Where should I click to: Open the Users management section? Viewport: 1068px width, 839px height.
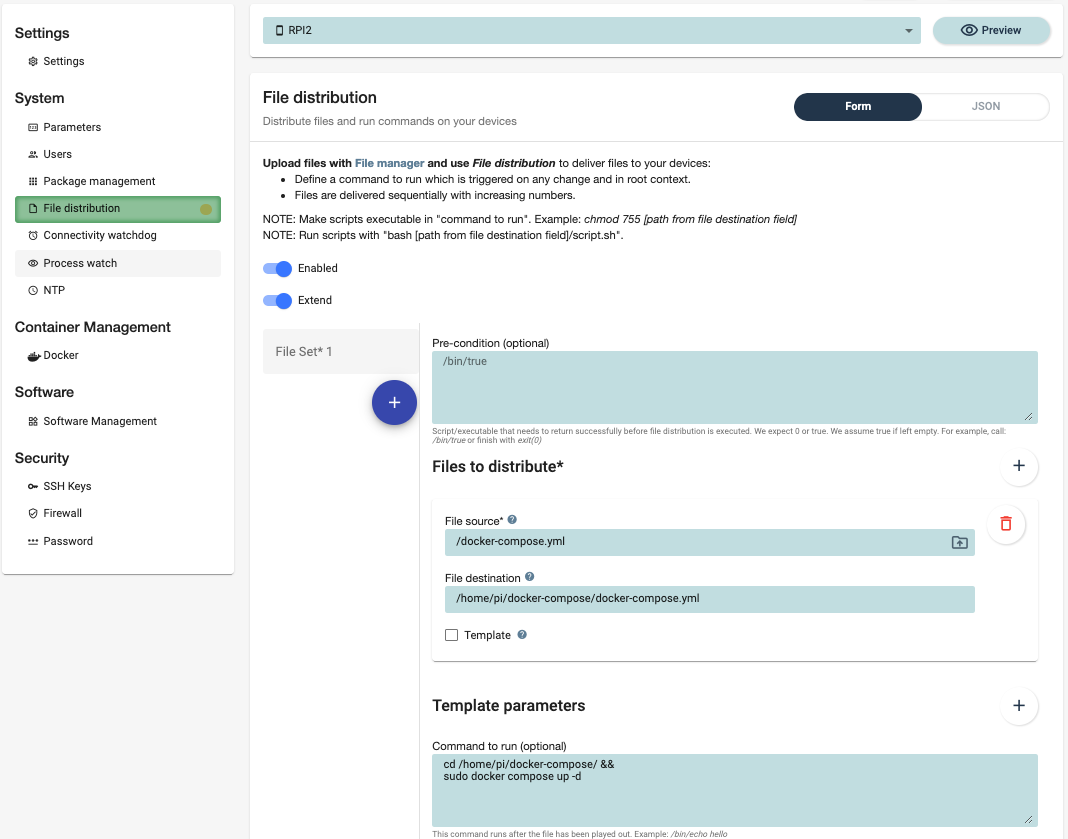56,154
